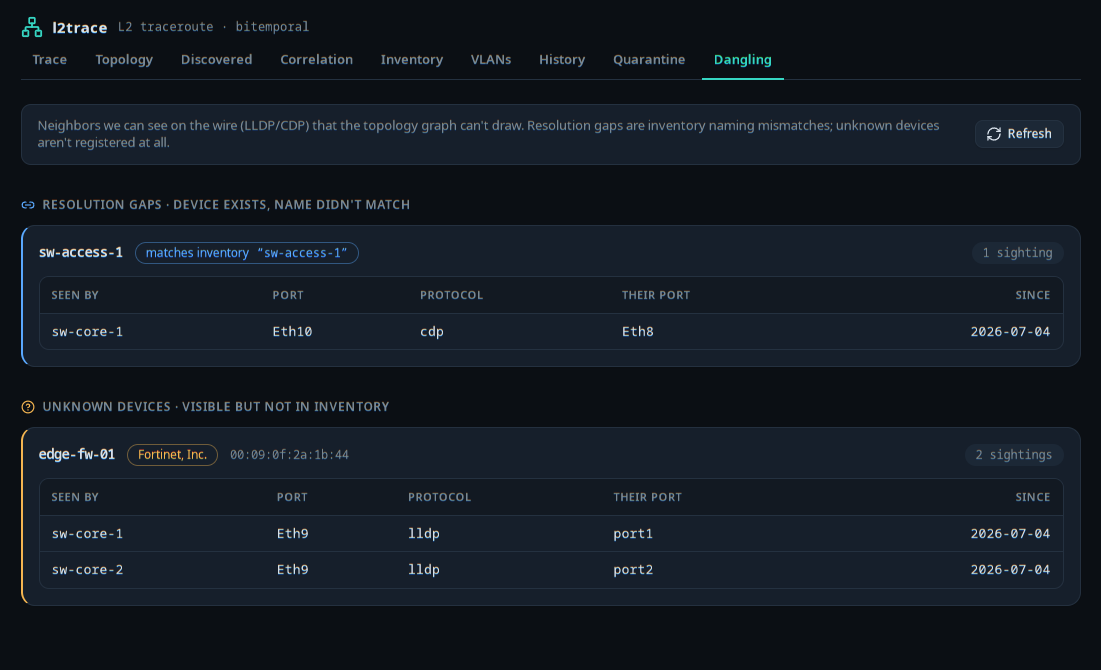Screen dimensions: 1101x670
Task: Click the Fortinet, Inc. vendor badge
Action: (x=172, y=455)
